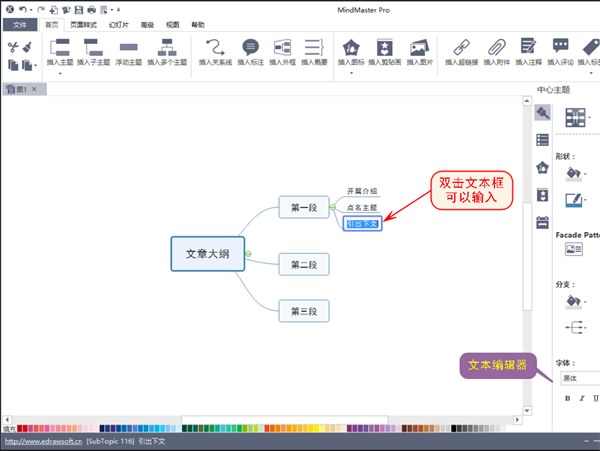Click the export icon in quick toolbar

[x=104, y=10]
